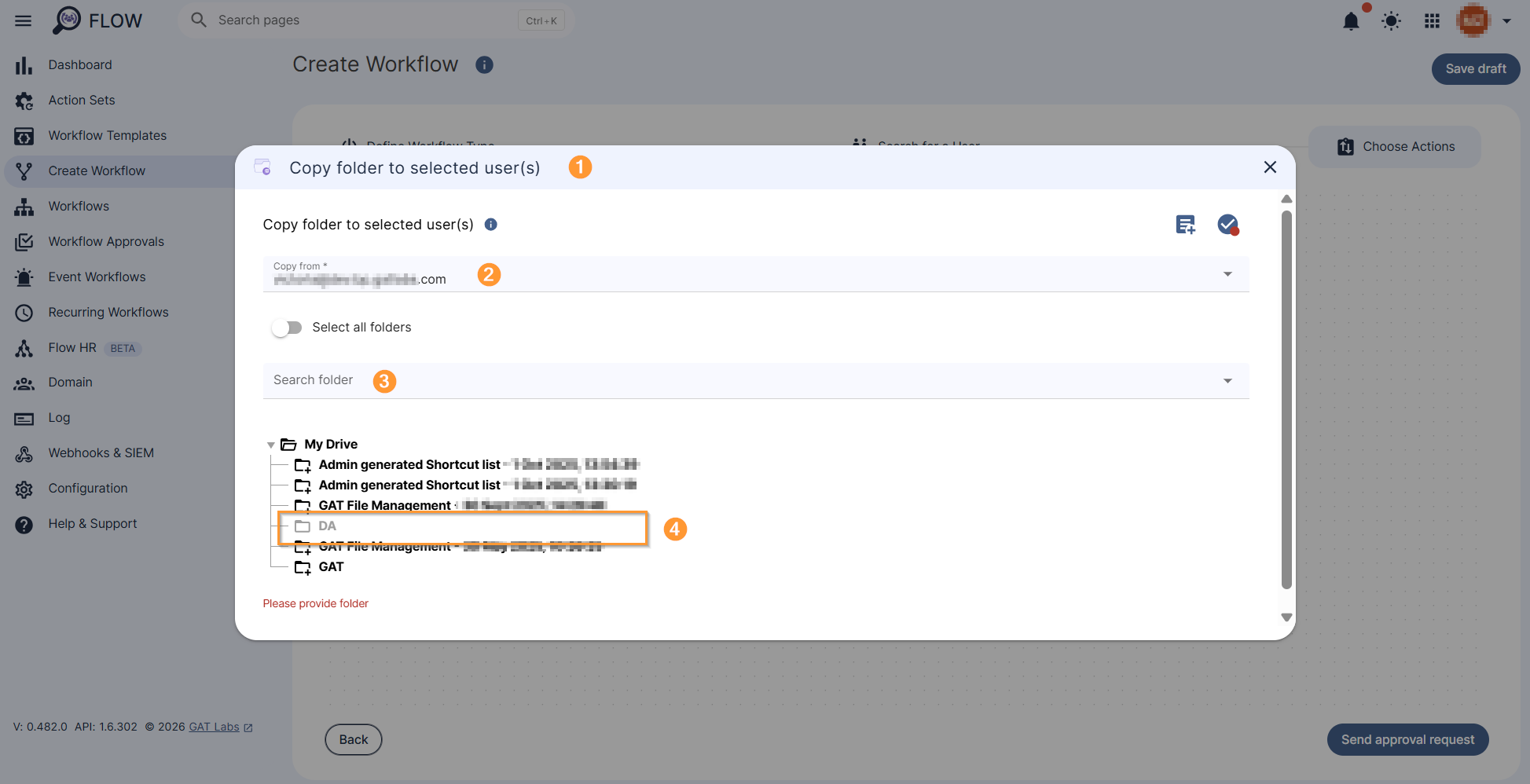Screen dimensions: 1530x784
Task: Click the scrollbar down arrow in dialog
Action: tap(1286, 617)
